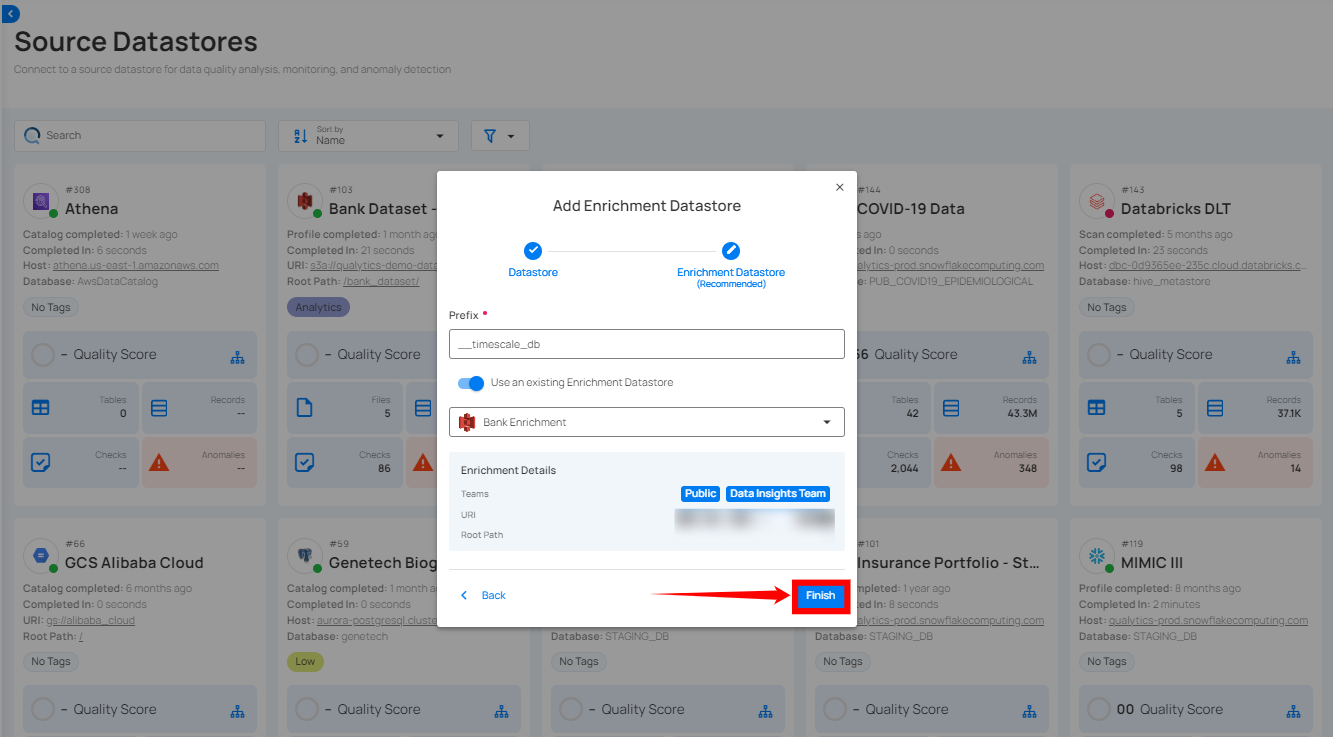Click the Source Datastores heading
The image size is (1333, 737).
[136, 42]
